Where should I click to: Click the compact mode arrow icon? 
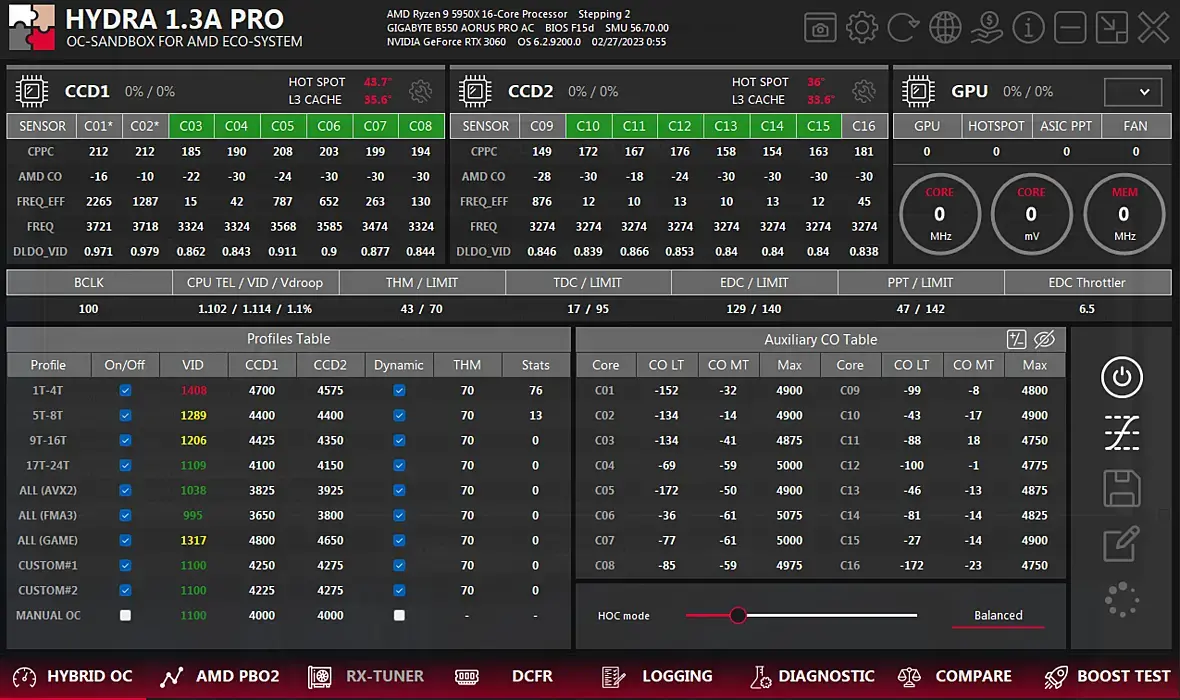1112,29
